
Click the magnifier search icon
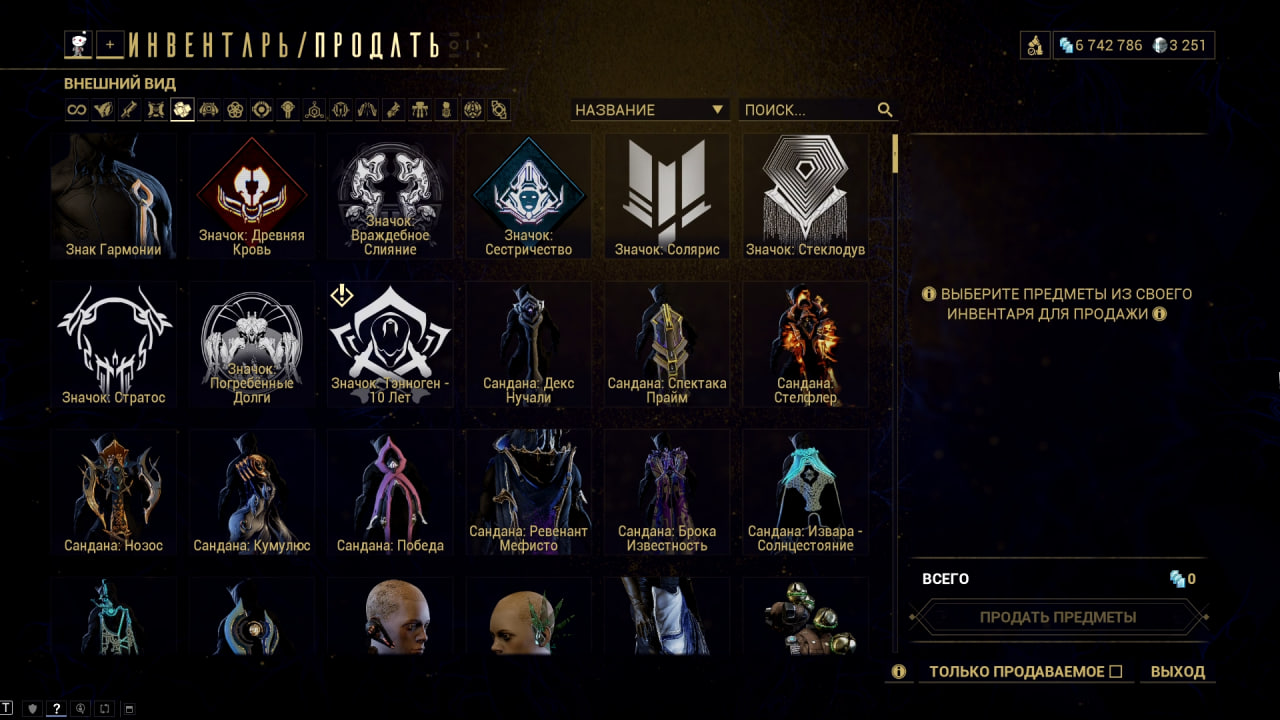point(885,110)
